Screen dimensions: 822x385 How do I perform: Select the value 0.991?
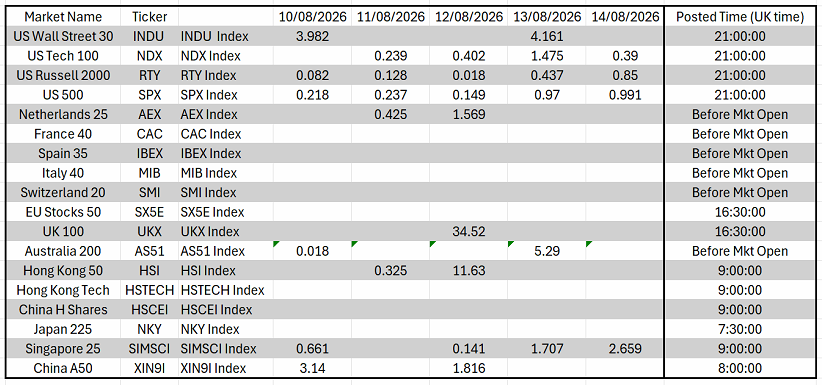(625, 95)
